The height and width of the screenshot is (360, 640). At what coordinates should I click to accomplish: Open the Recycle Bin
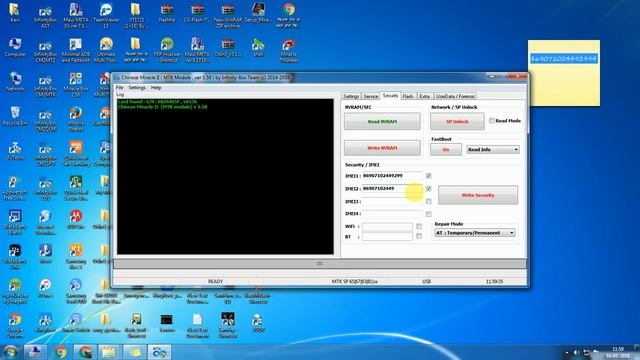pyautogui.click(x=15, y=116)
